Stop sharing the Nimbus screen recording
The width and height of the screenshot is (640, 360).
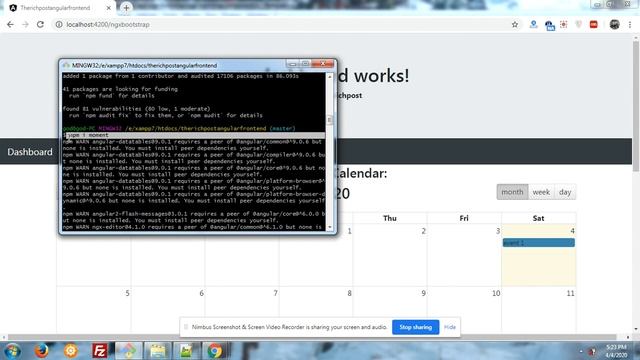(x=416, y=327)
